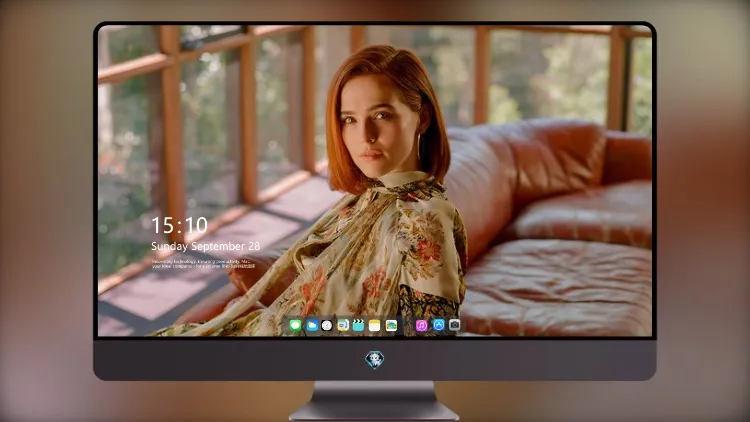Click the Sunday September 28 date
Screen dimensions: 750x422
[206, 246]
